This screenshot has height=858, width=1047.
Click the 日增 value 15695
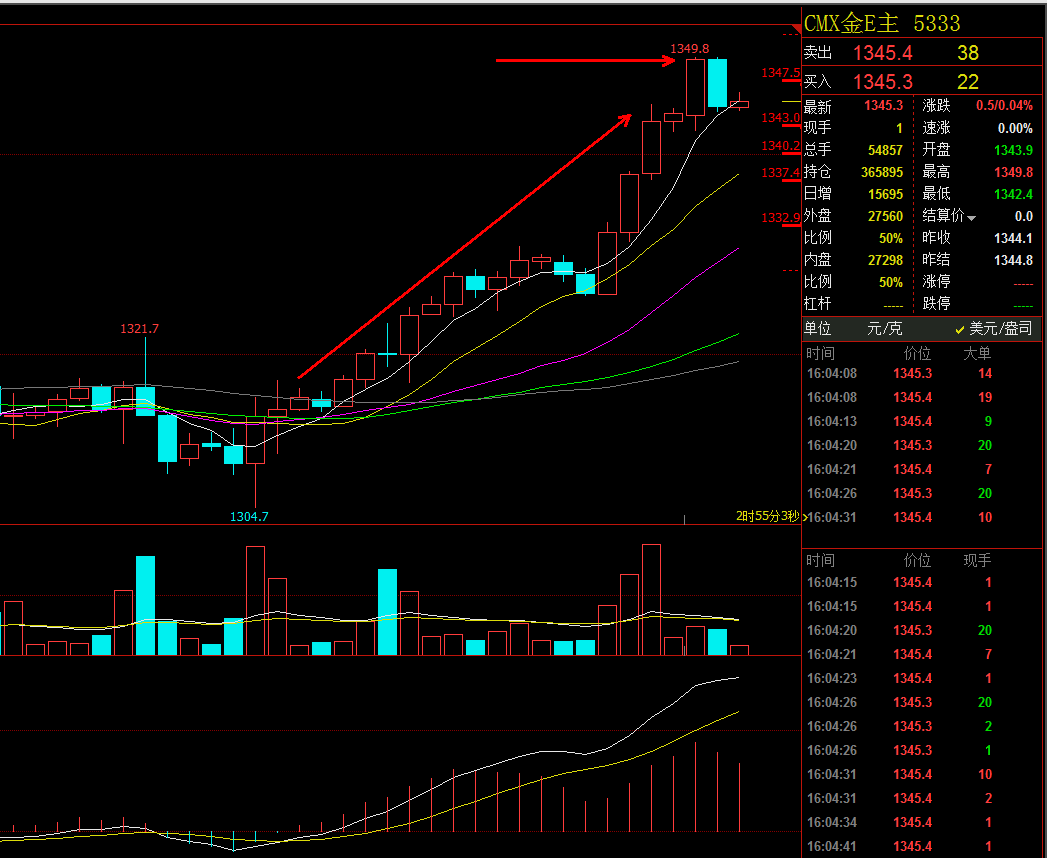coord(885,194)
